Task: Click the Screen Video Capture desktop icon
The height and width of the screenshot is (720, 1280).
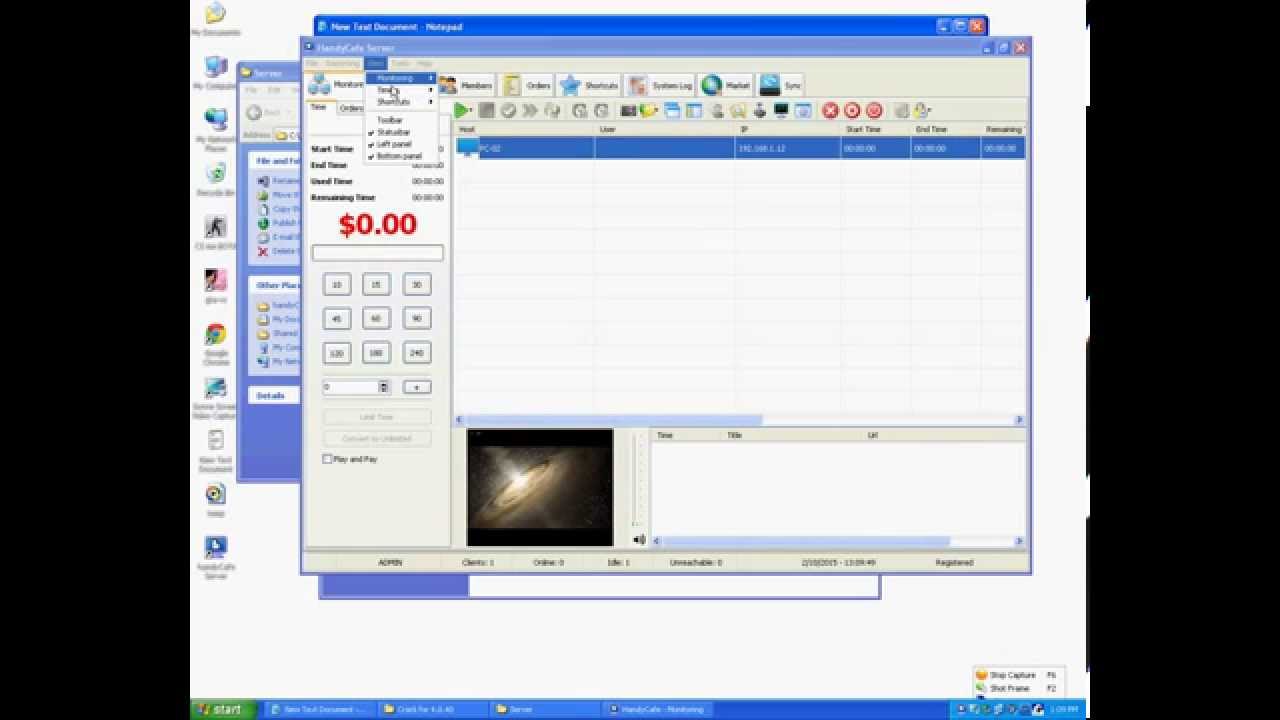Action: click(x=216, y=397)
